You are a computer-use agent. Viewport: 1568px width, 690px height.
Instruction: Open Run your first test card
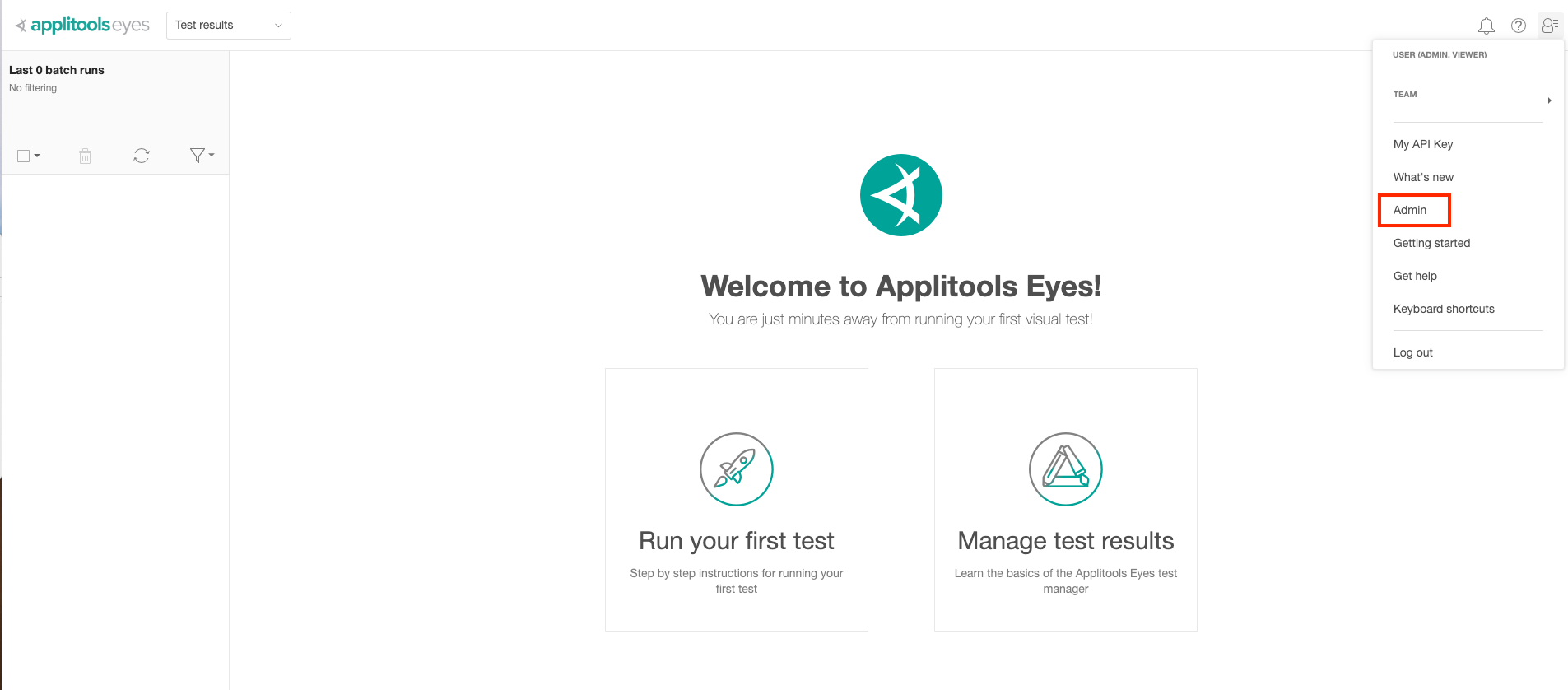737,500
